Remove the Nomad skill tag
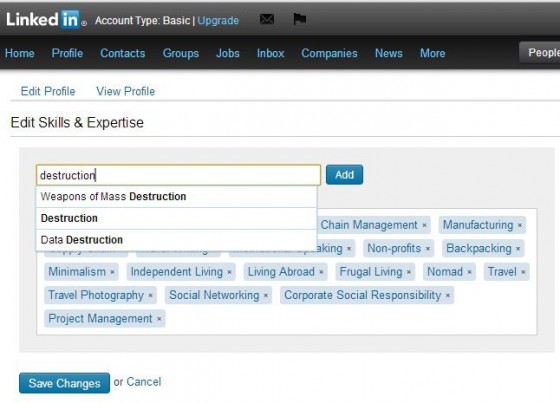Screen dimensions: 560x403 [x=469, y=272]
